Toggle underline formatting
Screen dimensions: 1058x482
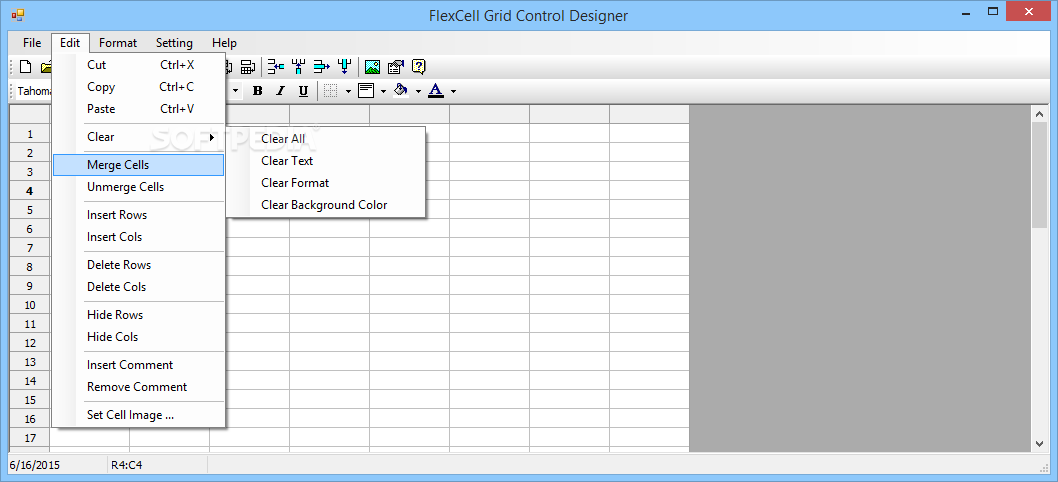point(304,91)
